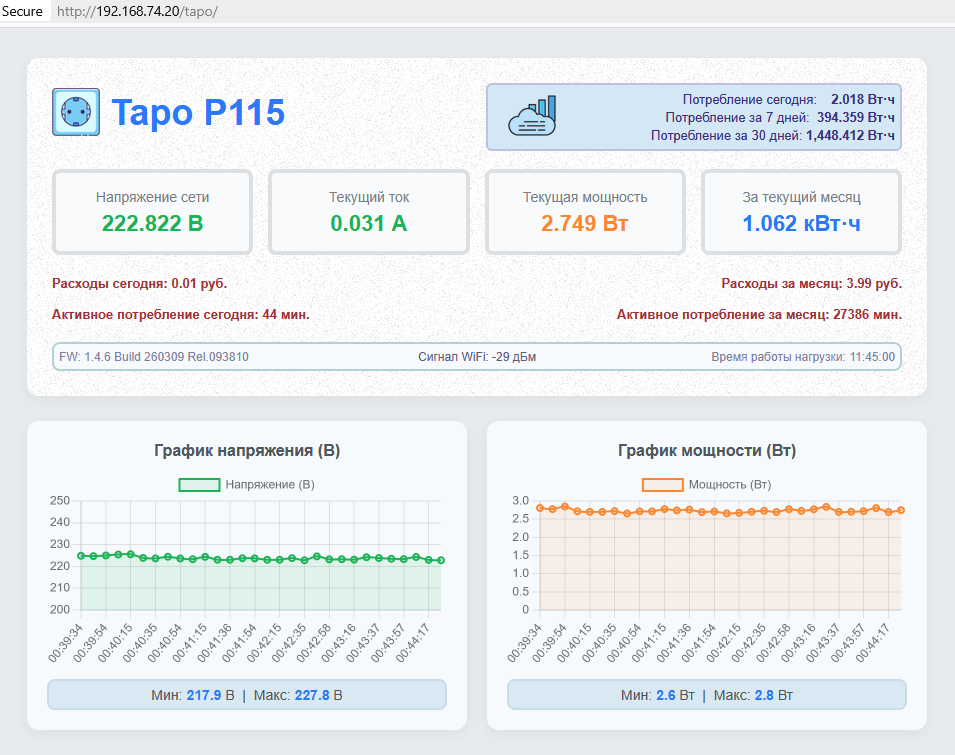Click the cloud energy statistics icon
Screen dimensions: 955x755
pyautogui.click(x=532, y=115)
